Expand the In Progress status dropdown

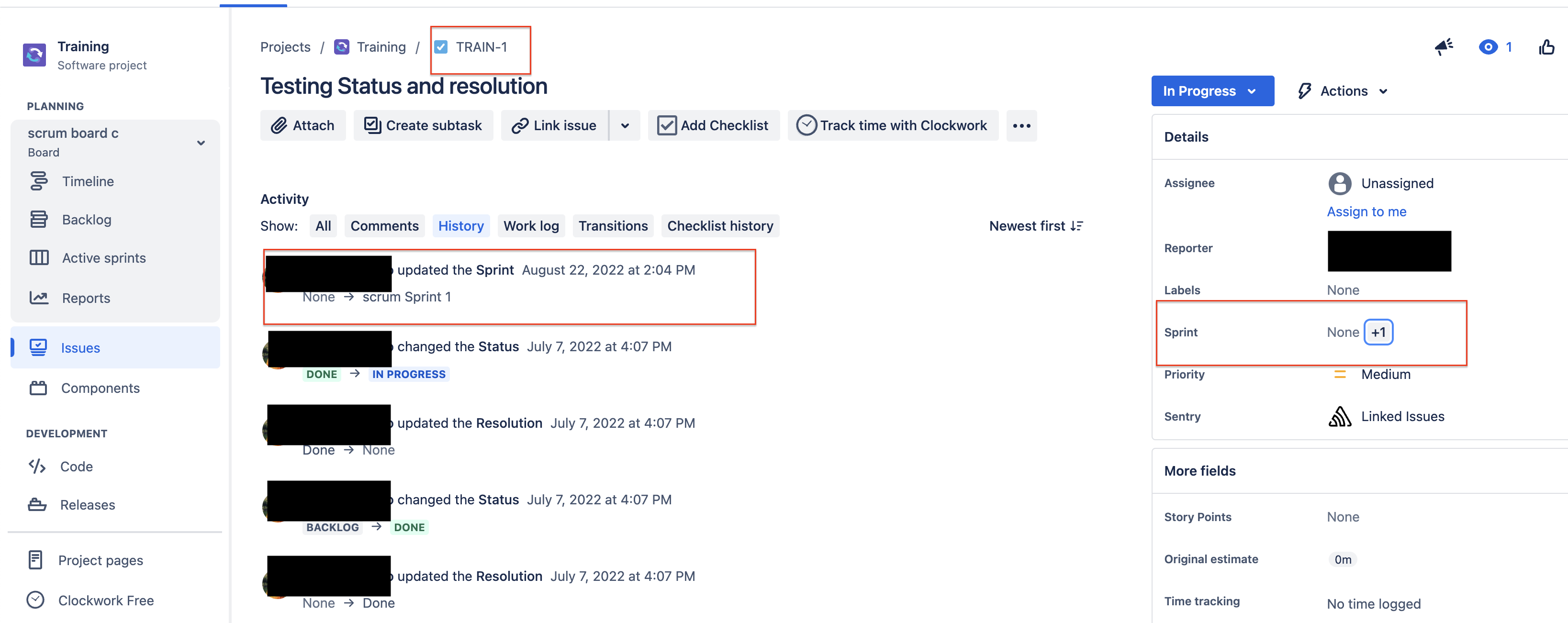tap(1211, 91)
